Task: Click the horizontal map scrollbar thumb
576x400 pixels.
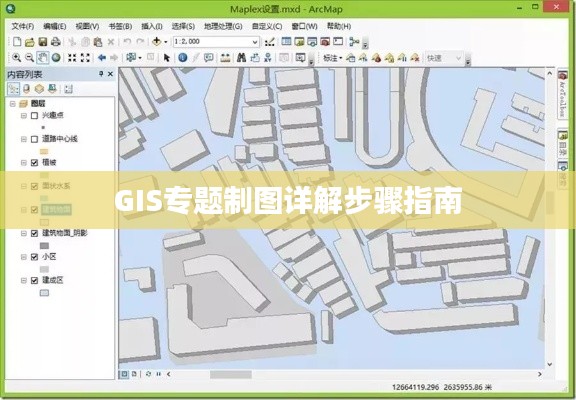Action: click(x=231, y=374)
